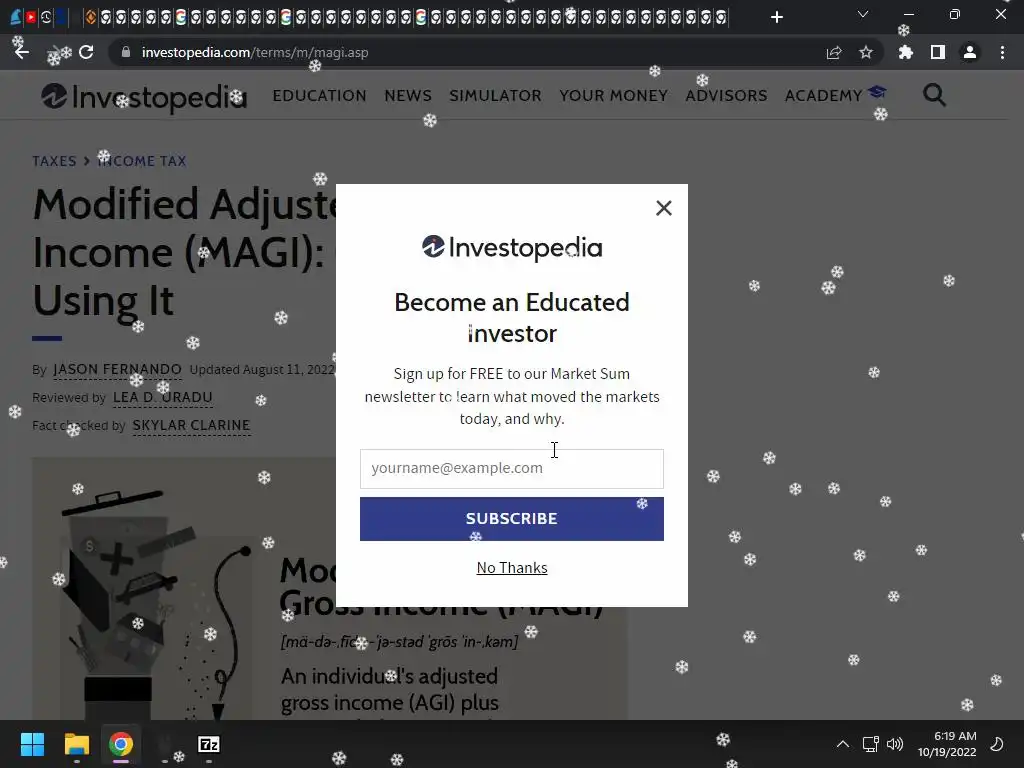Open the Chrome profile avatar icon
1024x768 pixels.
[970, 52]
